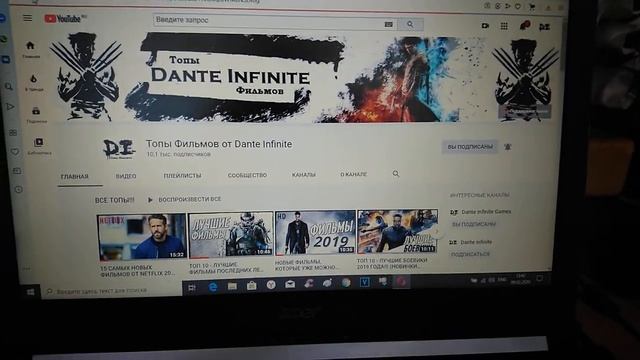Click the ВЫ ПОДПИСАНЫ button on channel header
Image resolution: width=640 pixels, height=360 pixels.
469,147
